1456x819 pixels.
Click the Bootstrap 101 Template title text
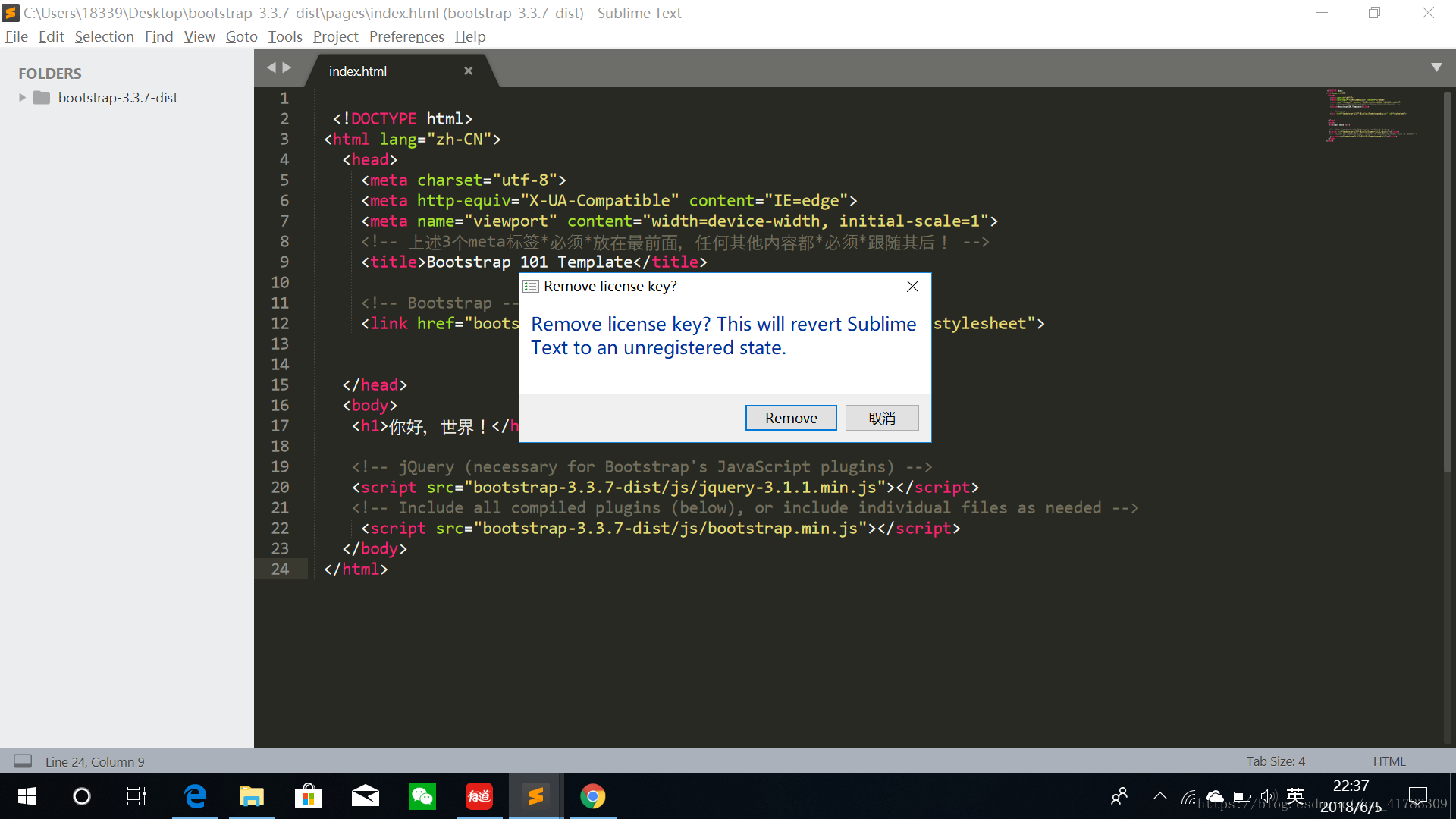(529, 262)
